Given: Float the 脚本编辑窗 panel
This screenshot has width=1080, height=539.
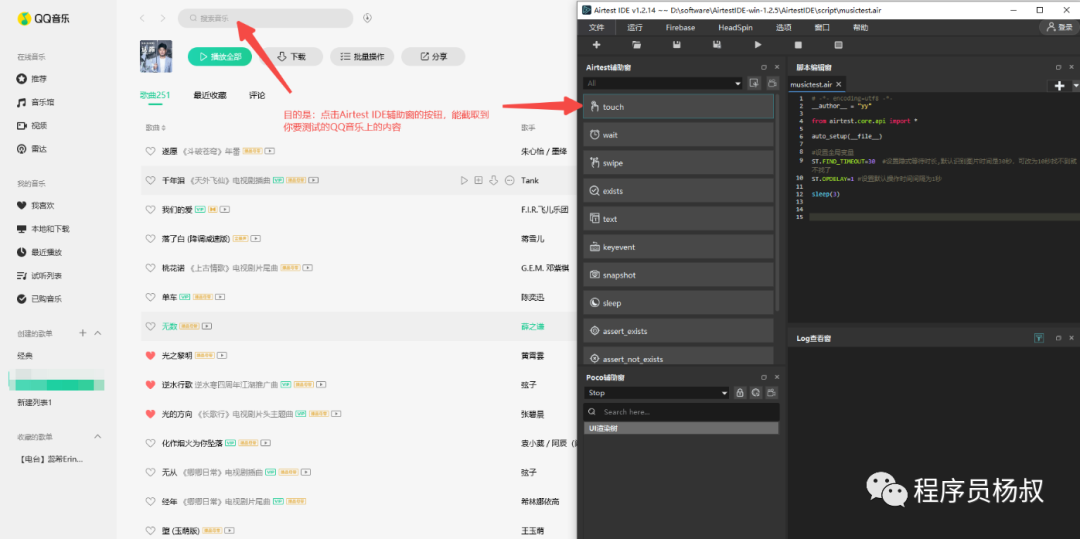Looking at the screenshot, I should tap(1059, 67).
